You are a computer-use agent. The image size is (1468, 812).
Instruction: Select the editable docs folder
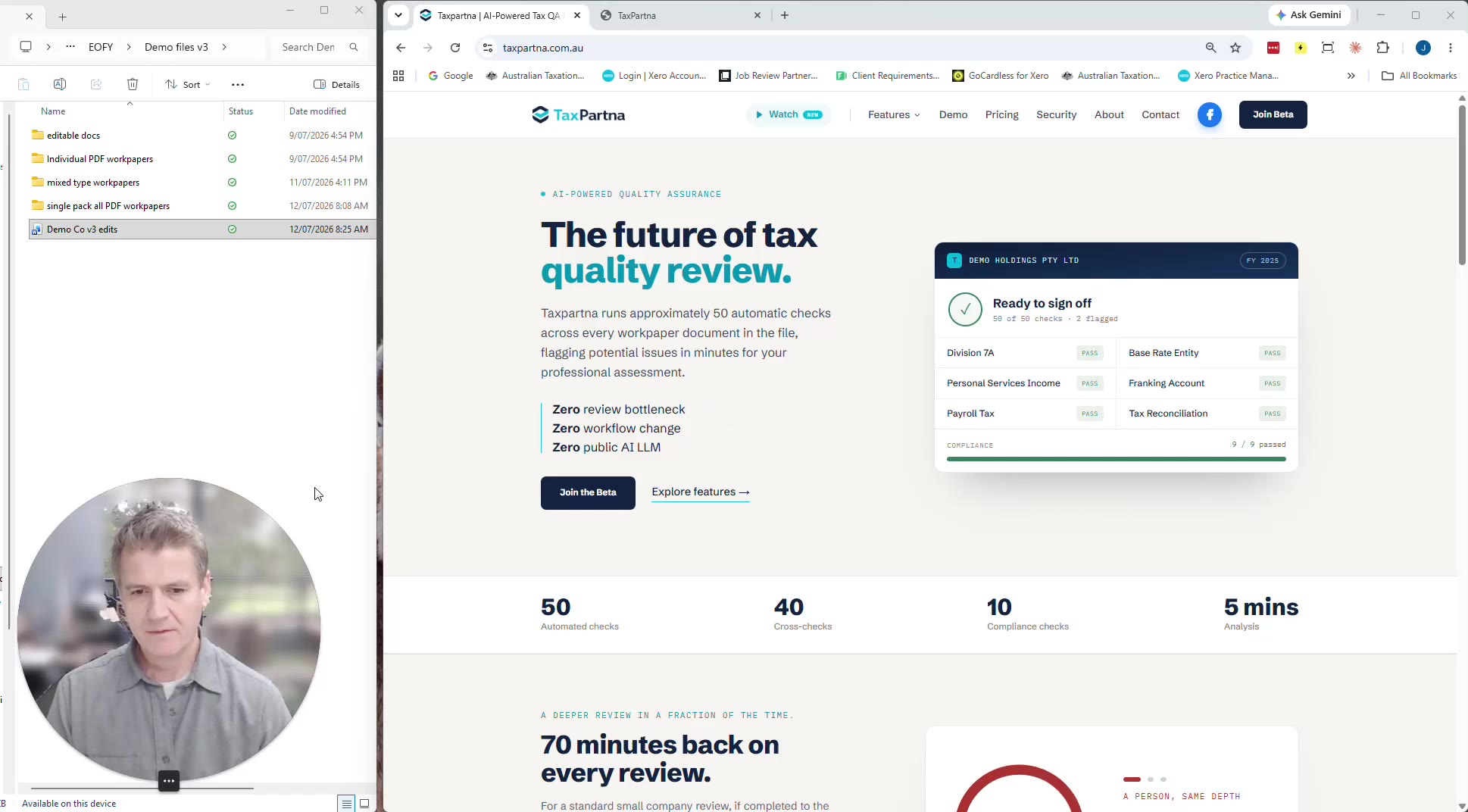click(202, 136)
